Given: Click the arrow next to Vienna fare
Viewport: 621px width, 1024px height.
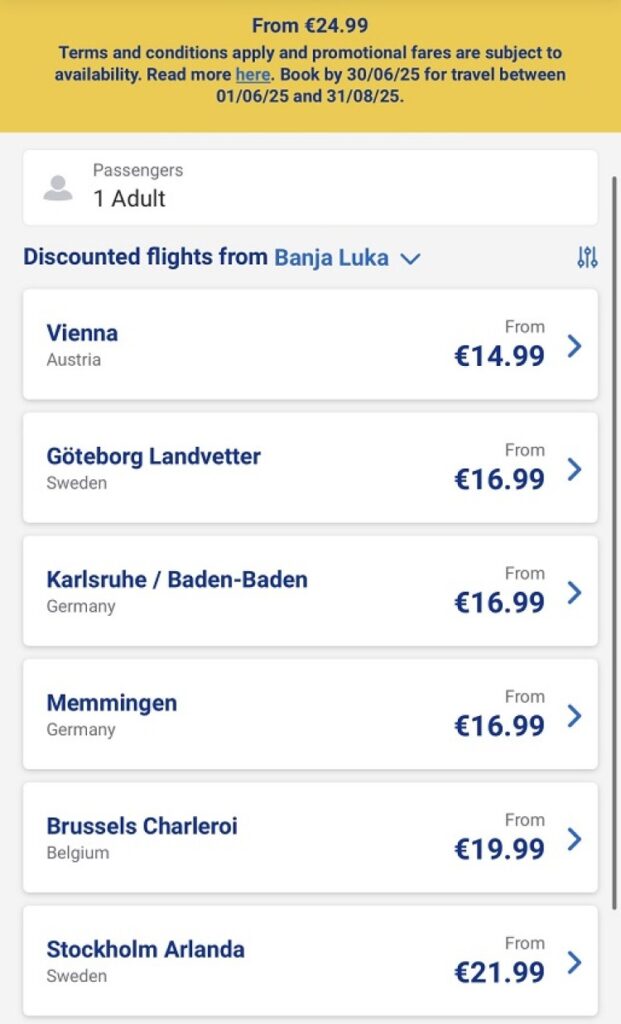Looking at the screenshot, I should tap(574, 346).
